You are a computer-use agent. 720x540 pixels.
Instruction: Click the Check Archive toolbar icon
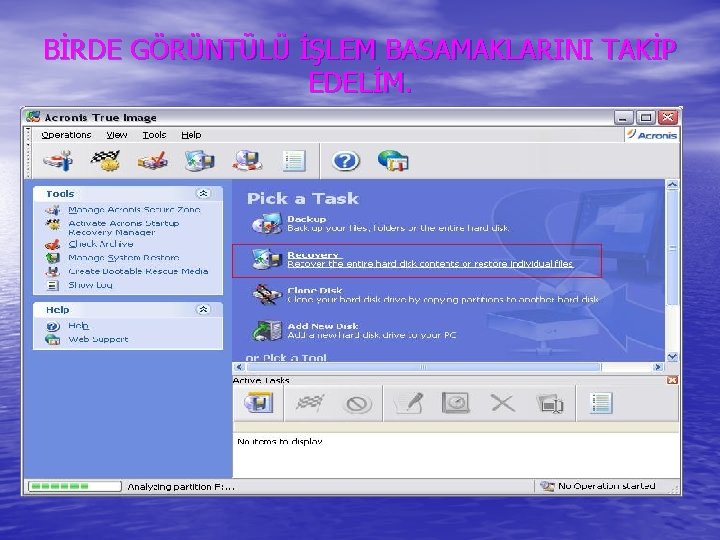tap(153, 161)
